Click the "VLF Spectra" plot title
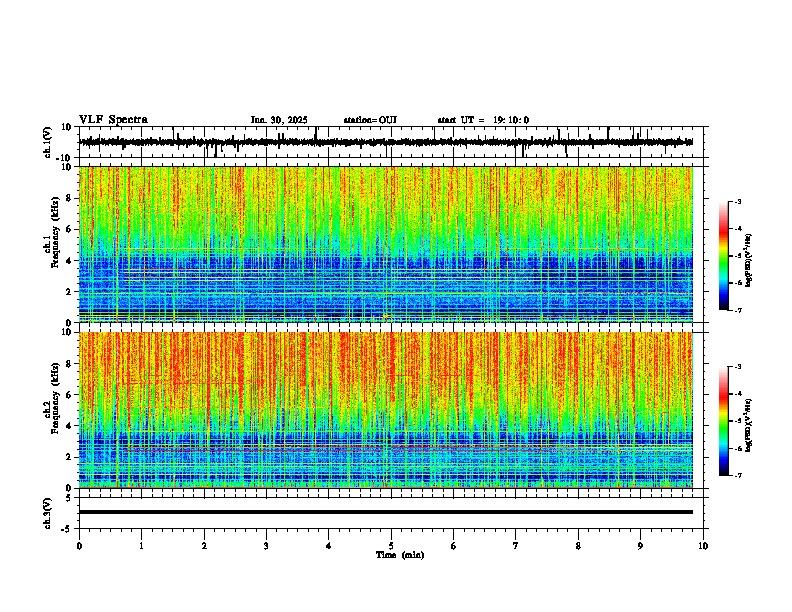This screenshot has width=792, height=612. [x=113, y=119]
